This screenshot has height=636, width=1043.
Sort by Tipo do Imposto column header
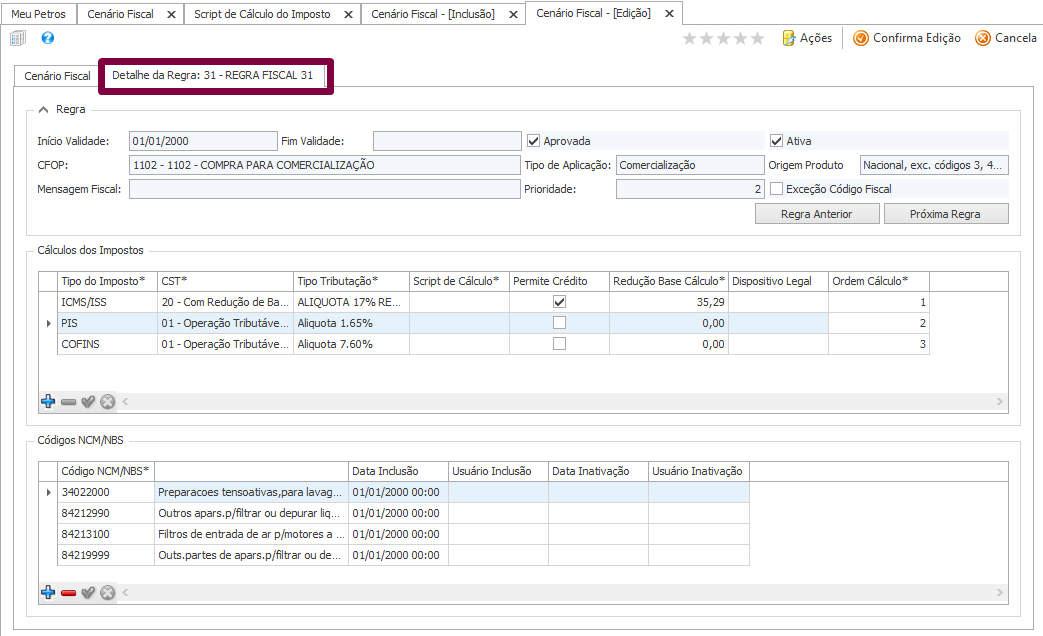point(107,281)
